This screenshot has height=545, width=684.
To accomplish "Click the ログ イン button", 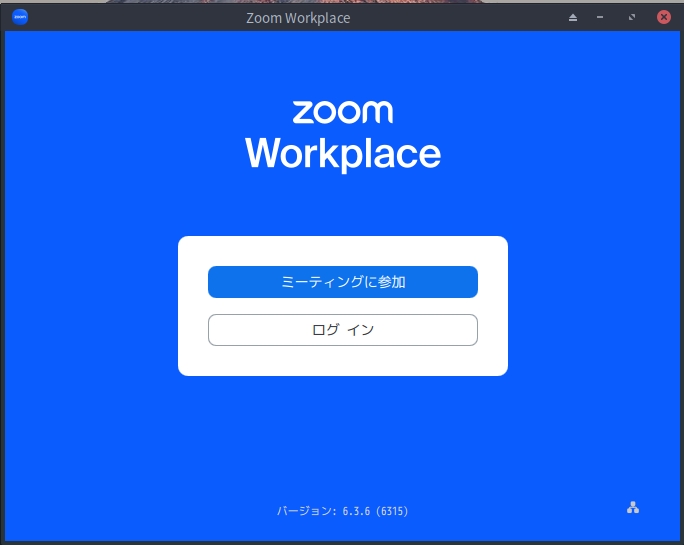I will [342, 330].
